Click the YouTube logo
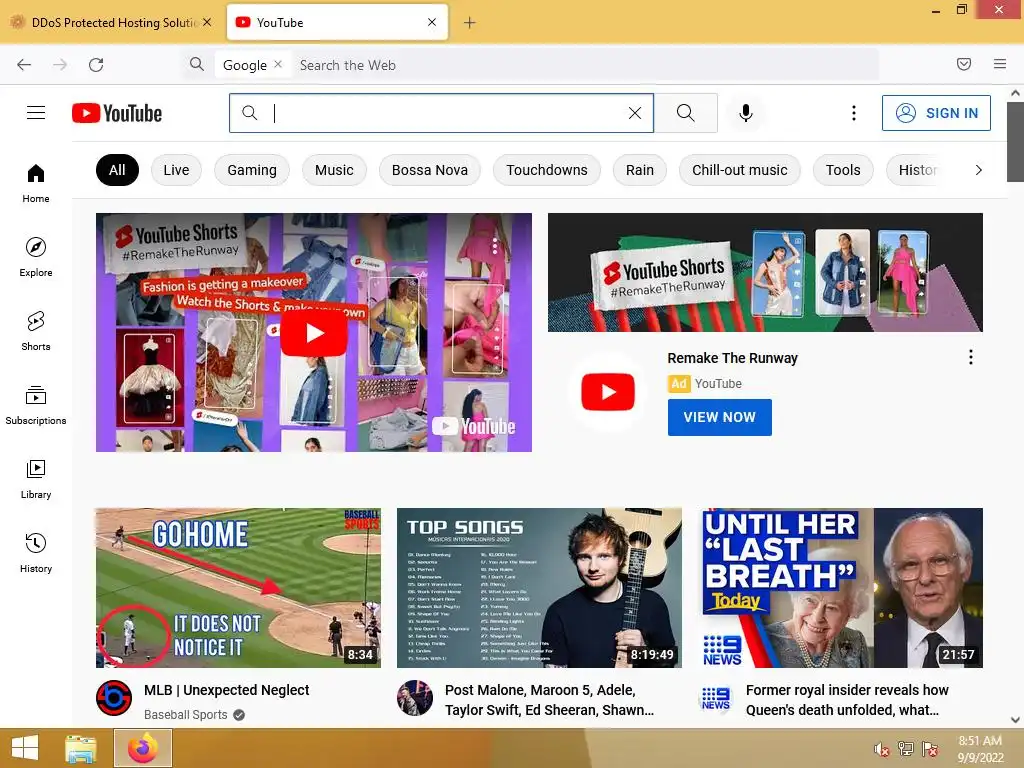 (x=117, y=113)
